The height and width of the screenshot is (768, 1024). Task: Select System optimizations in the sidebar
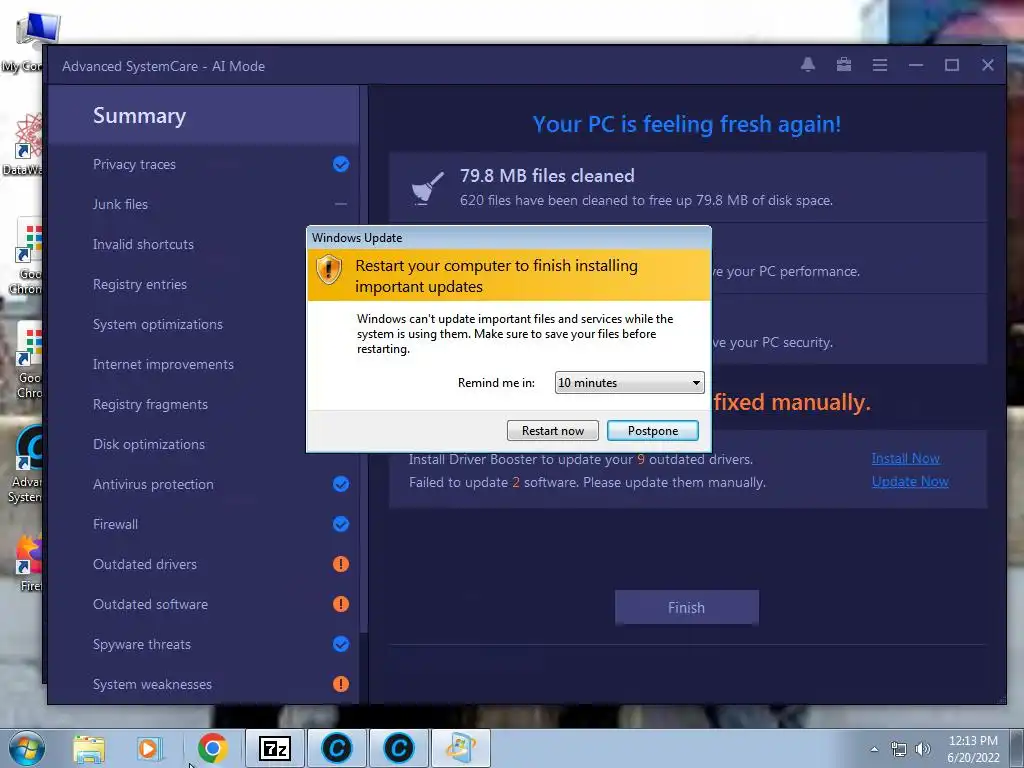(157, 324)
